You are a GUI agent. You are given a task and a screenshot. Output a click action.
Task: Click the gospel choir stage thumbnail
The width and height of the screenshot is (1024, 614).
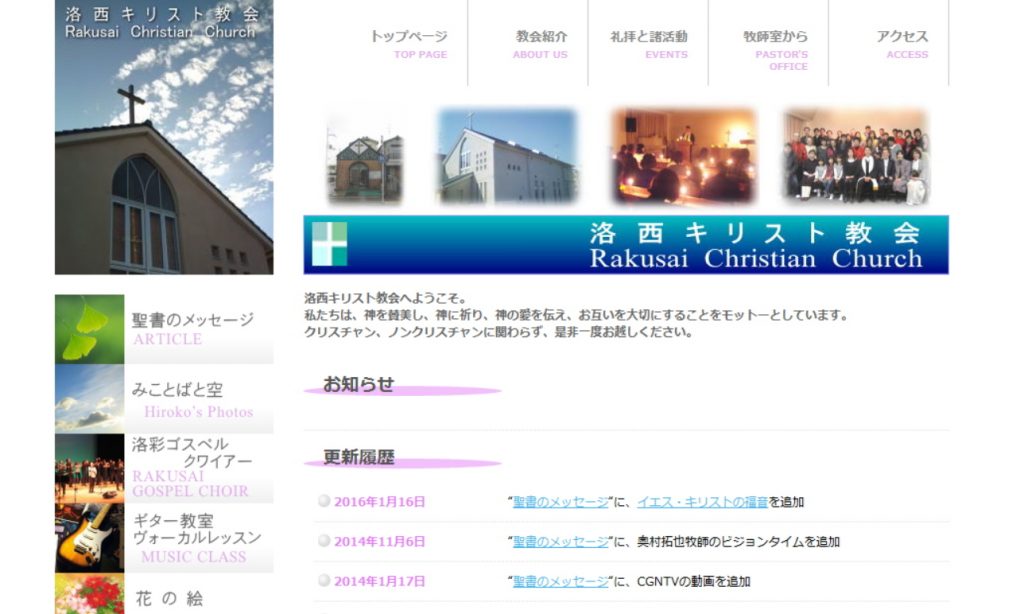(x=89, y=468)
